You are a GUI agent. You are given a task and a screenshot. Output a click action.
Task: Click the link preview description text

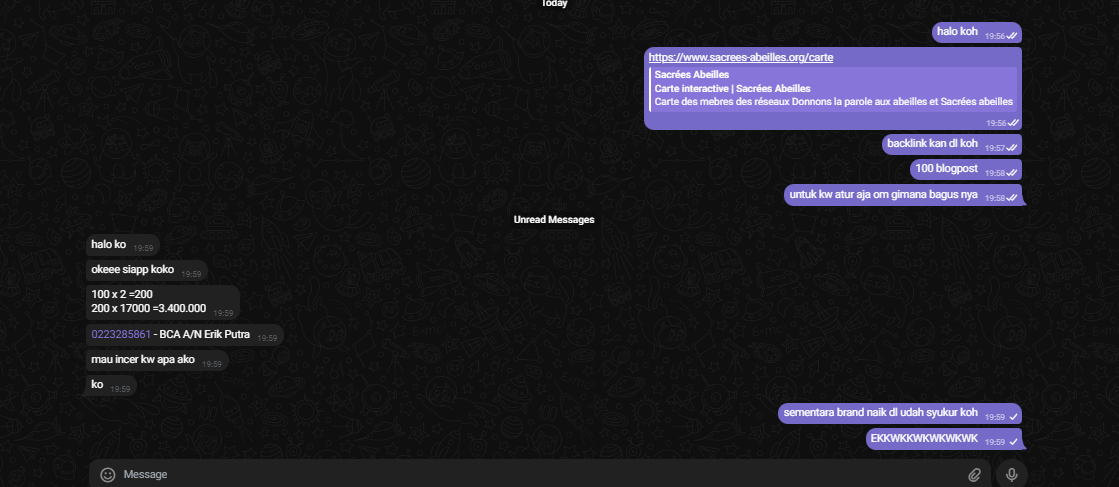coord(833,102)
